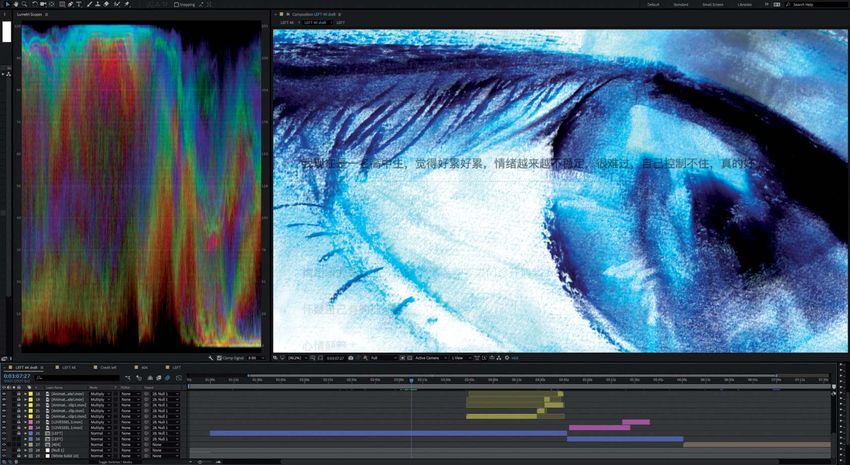The width and height of the screenshot is (850, 465).
Task: Select the Rectangle shape tool
Action: pyautogui.click(x=62, y=4)
